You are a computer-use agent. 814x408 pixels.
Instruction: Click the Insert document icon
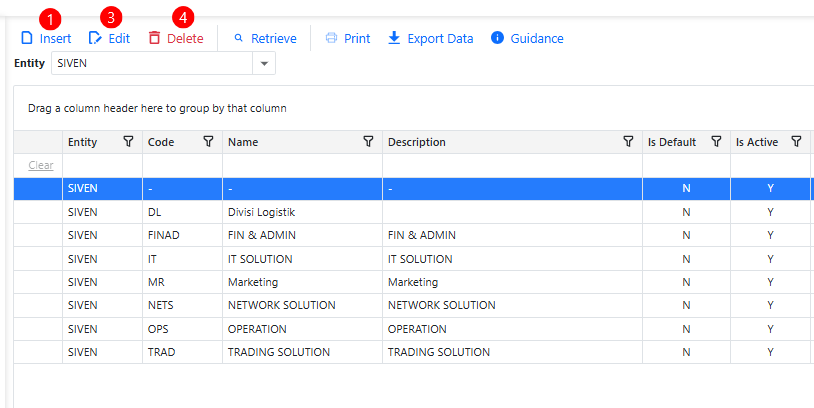26,38
